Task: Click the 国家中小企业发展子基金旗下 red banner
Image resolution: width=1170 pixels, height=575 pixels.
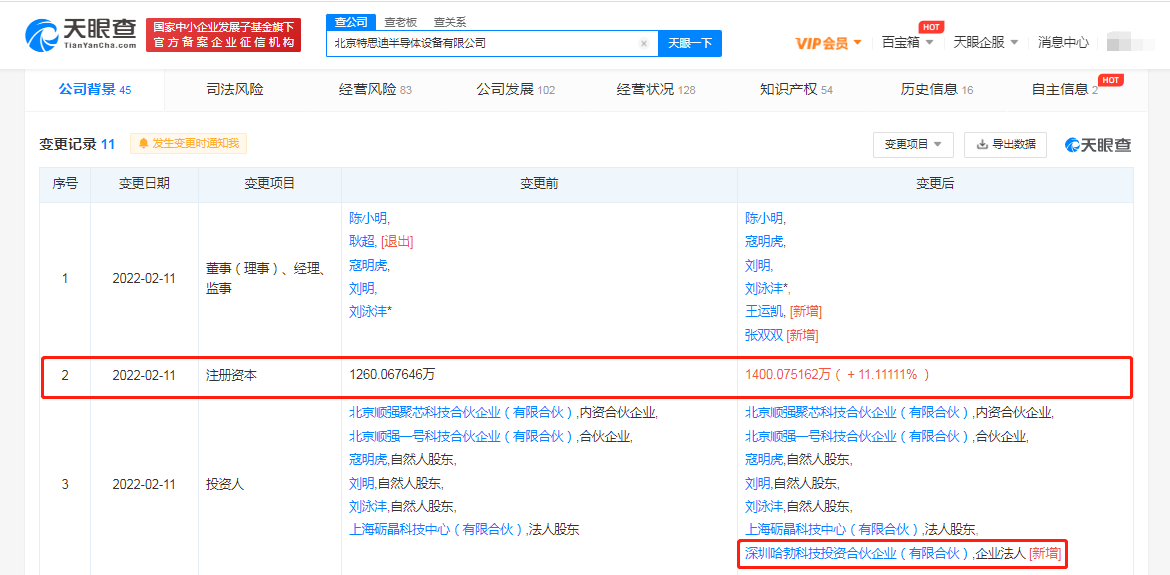Action: tap(224, 35)
